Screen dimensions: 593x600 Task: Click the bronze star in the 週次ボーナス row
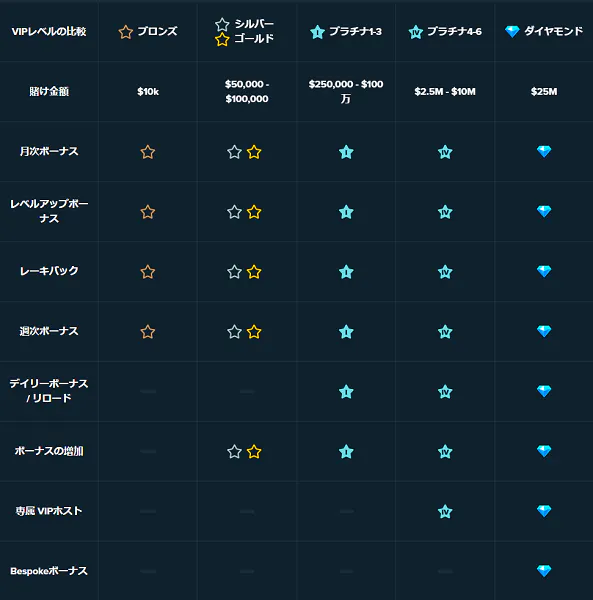148,331
